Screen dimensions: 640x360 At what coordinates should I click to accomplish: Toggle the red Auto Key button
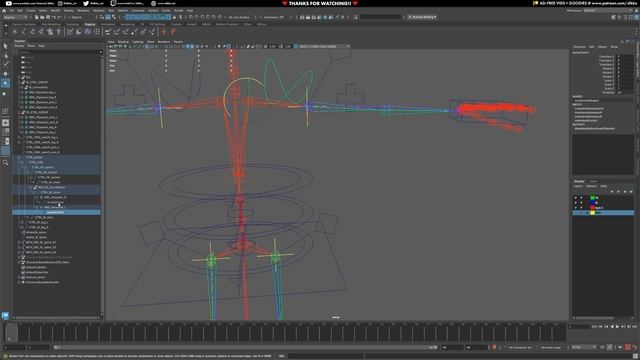(628, 347)
